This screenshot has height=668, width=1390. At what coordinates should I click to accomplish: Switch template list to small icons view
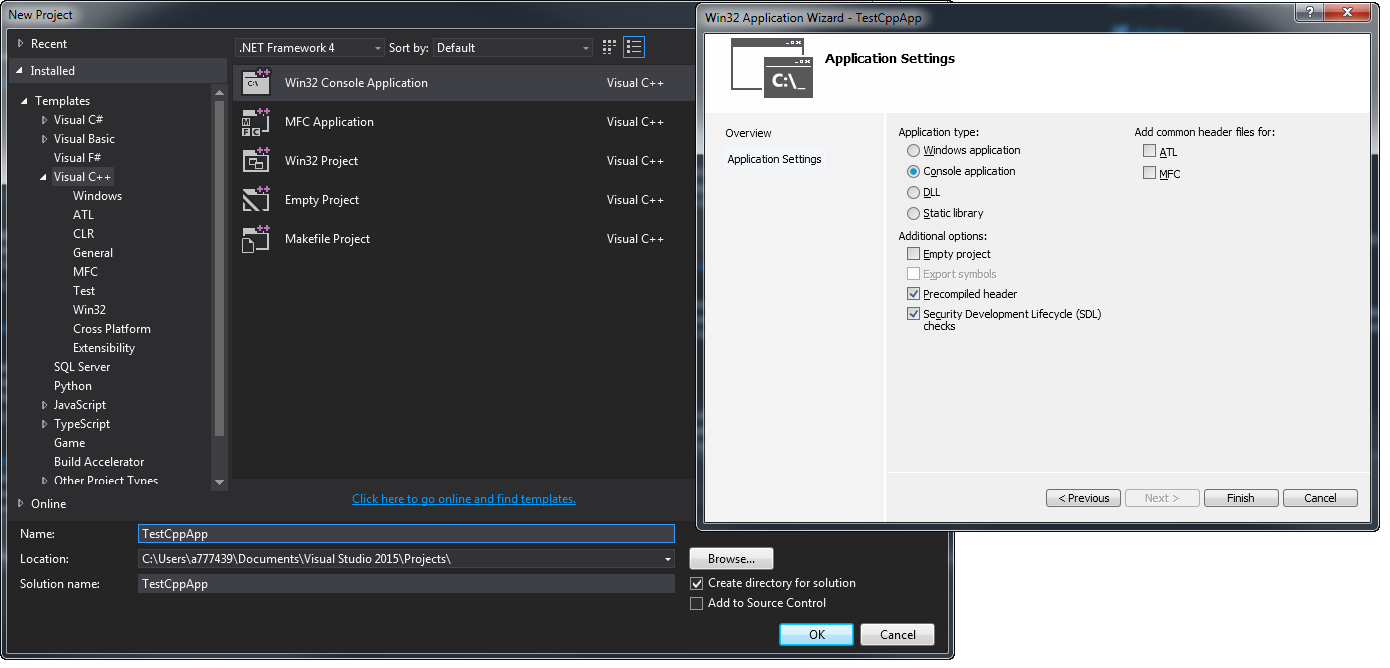pyautogui.click(x=610, y=47)
